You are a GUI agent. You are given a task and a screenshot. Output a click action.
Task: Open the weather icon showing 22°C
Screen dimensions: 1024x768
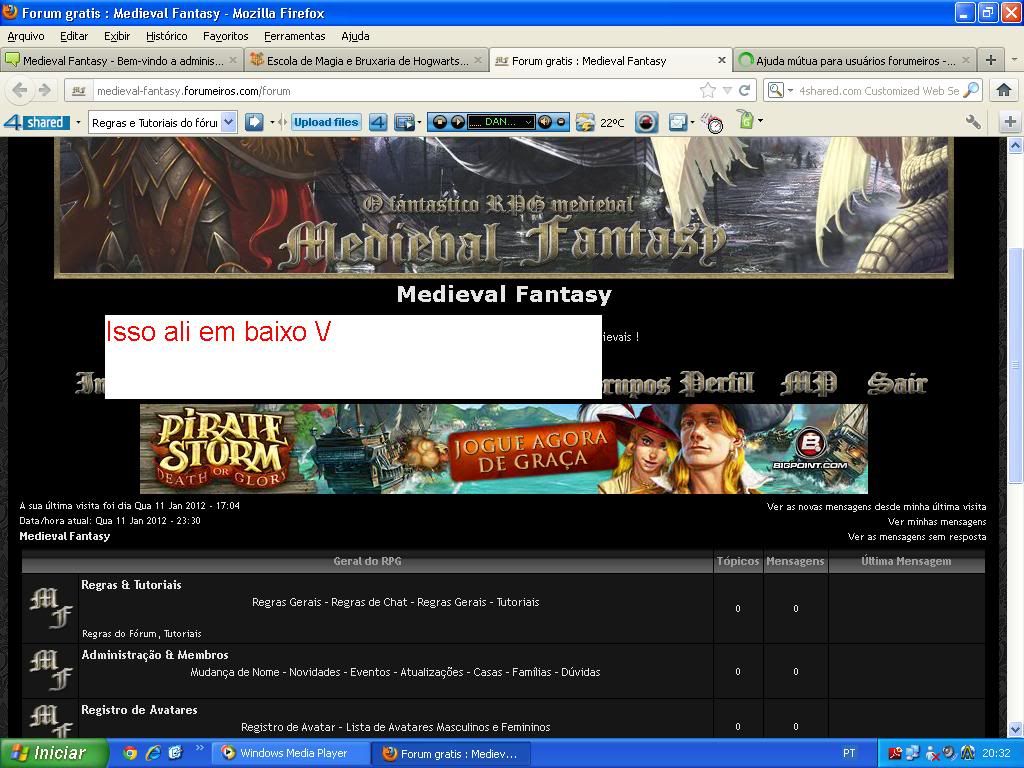[x=584, y=122]
